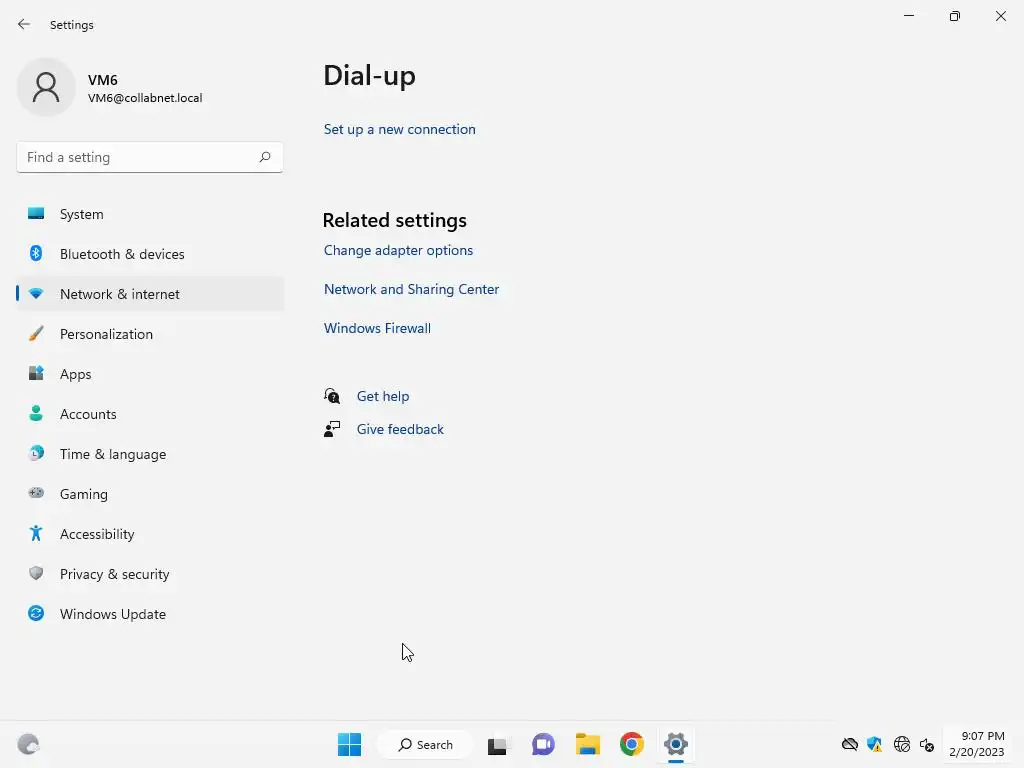This screenshot has height=768, width=1024.
Task: Click the Wi-Fi icon beside Network & internet
Action: [x=36, y=294]
